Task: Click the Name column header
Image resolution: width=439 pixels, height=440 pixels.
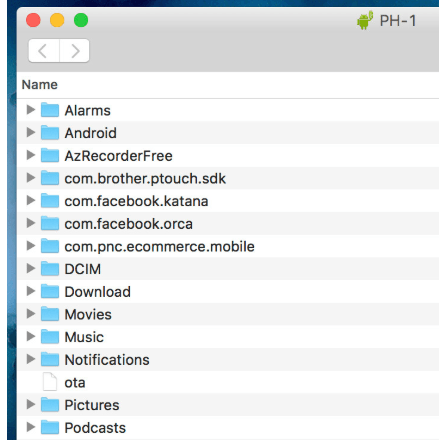Action: coord(40,85)
